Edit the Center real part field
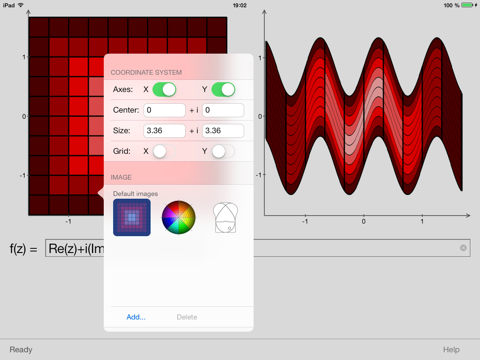480x360 pixels. [x=164, y=110]
